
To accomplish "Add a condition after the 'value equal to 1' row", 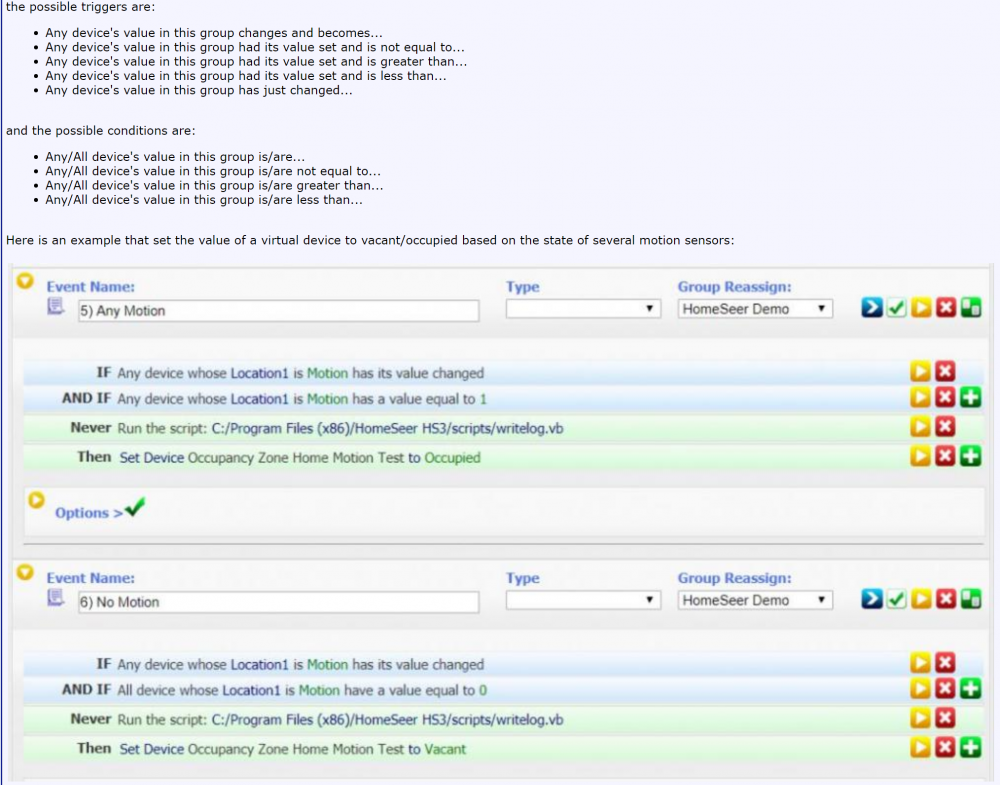I will (970, 398).
